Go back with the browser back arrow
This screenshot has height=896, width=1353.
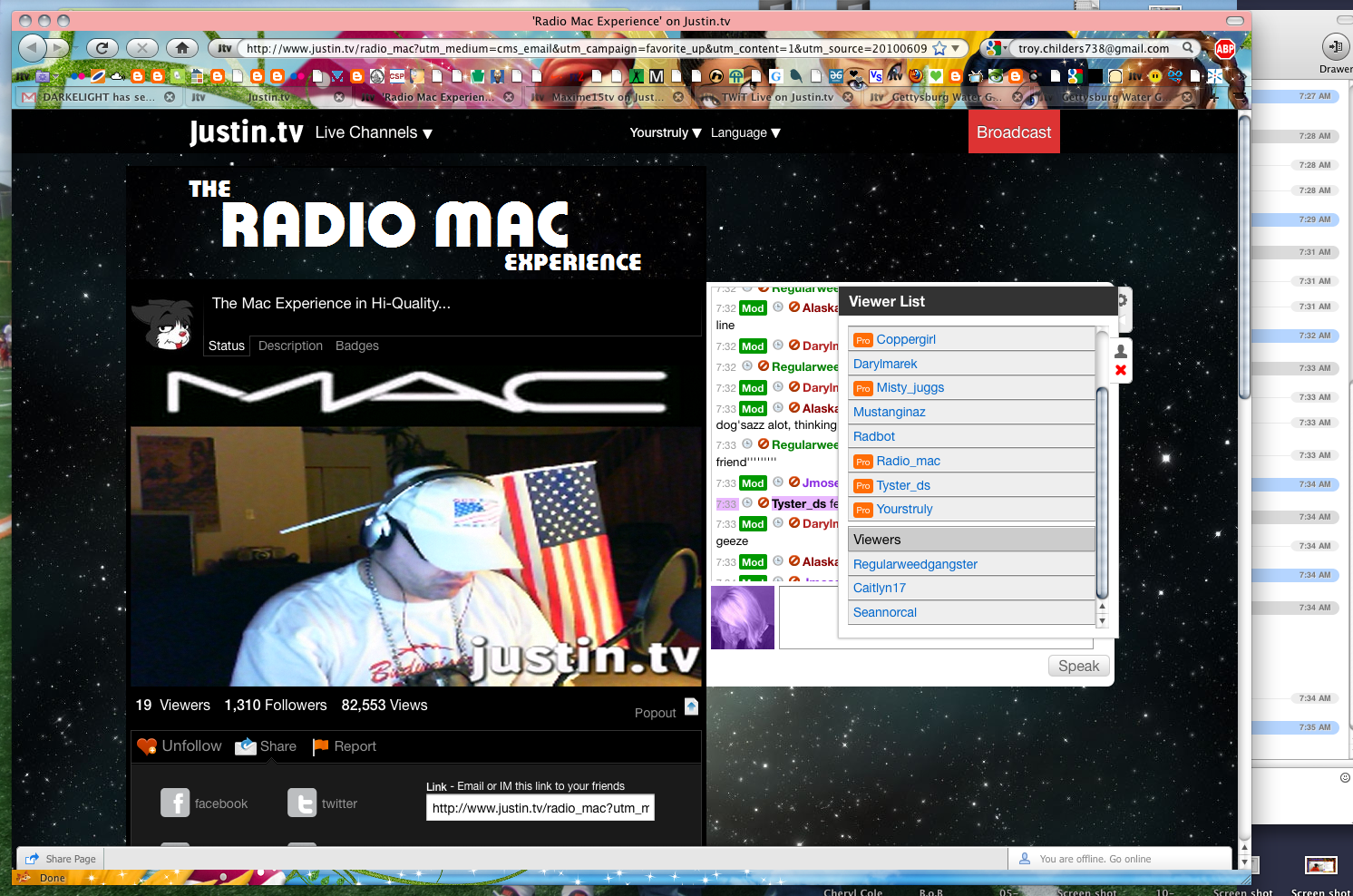tap(33, 47)
